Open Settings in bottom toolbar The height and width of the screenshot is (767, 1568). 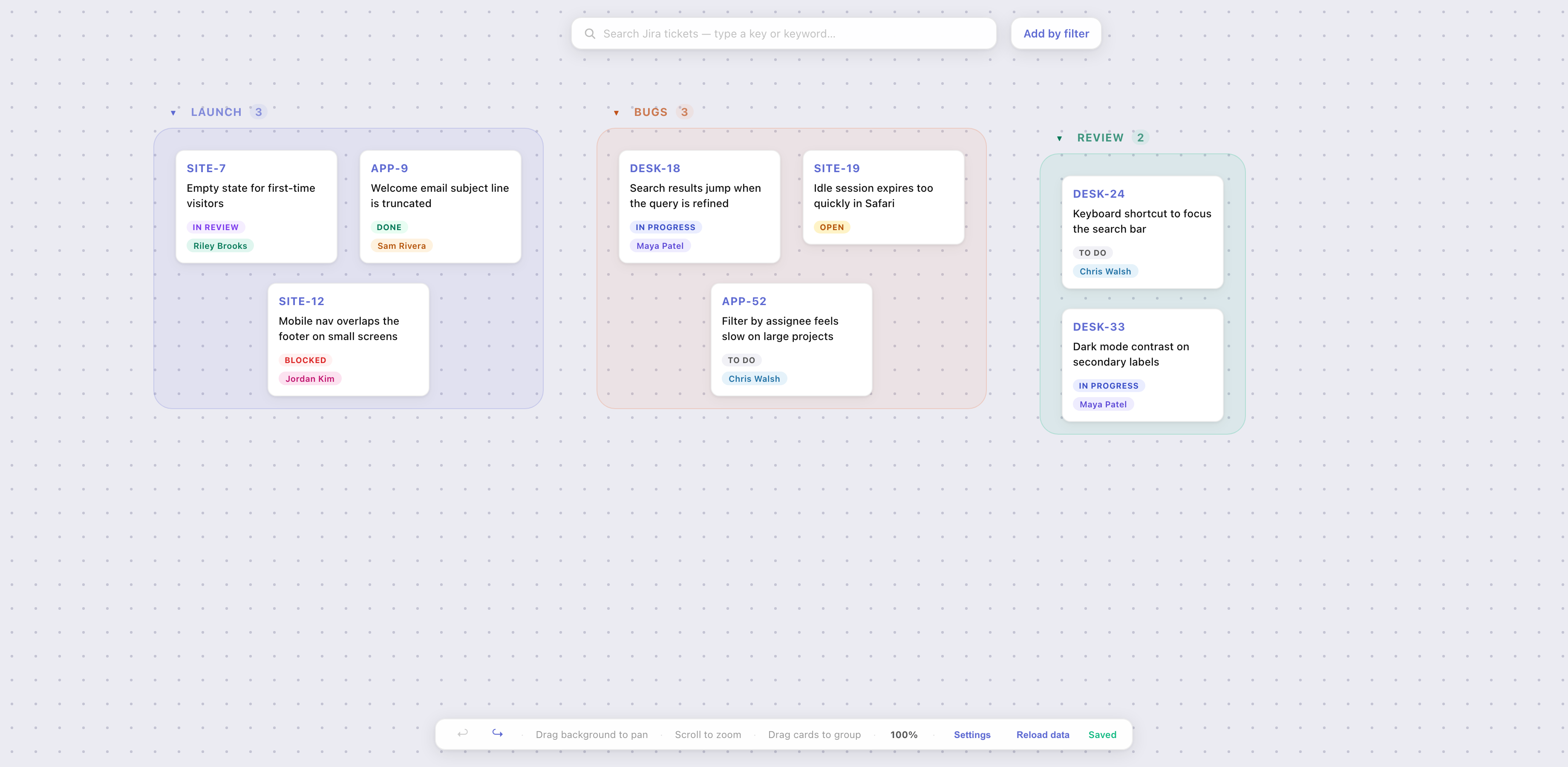pyautogui.click(x=972, y=735)
